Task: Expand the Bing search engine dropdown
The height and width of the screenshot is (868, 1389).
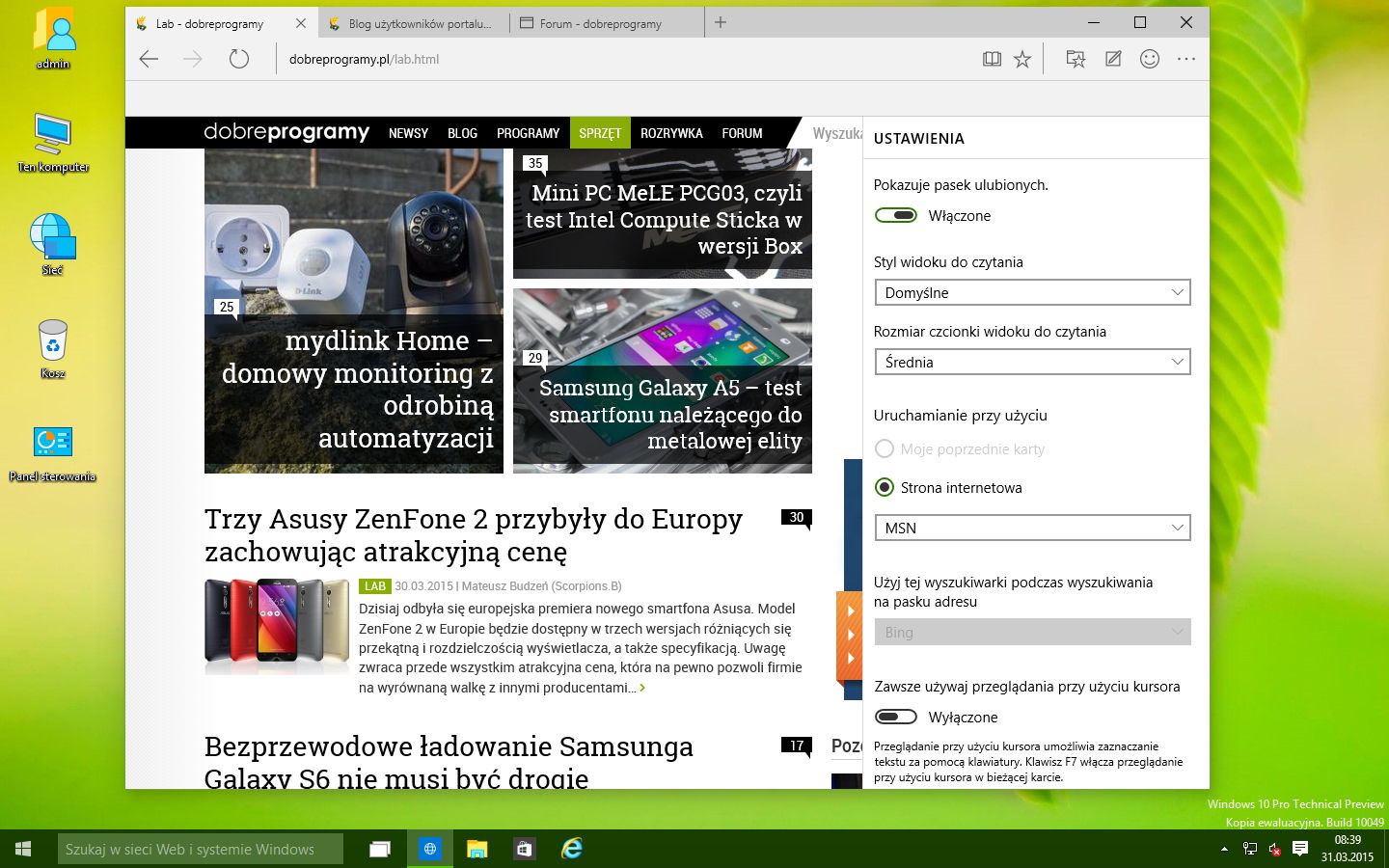Action: point(1032,632)
